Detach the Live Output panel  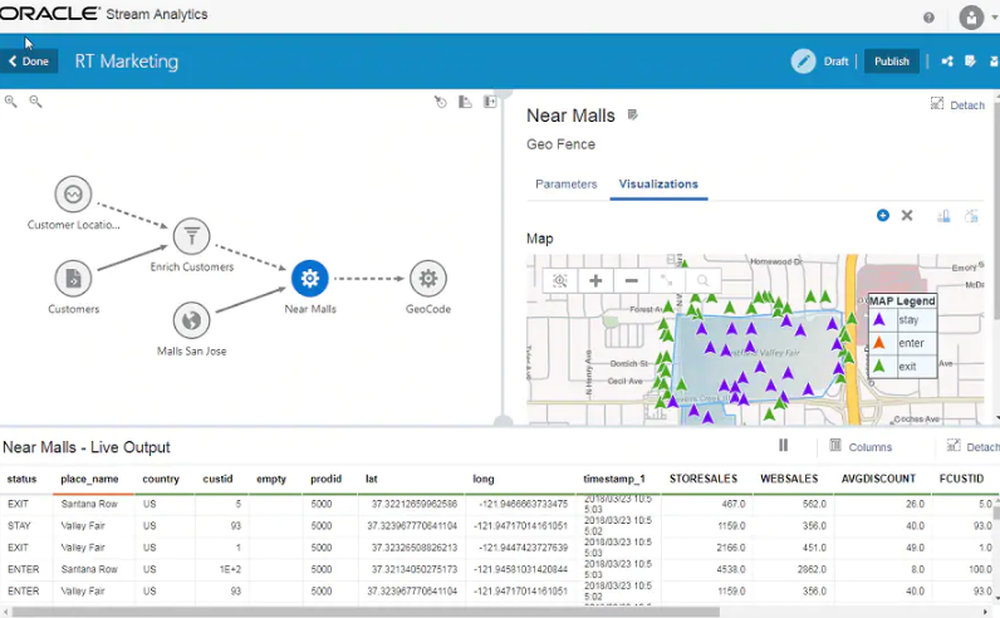coord(973,446)
